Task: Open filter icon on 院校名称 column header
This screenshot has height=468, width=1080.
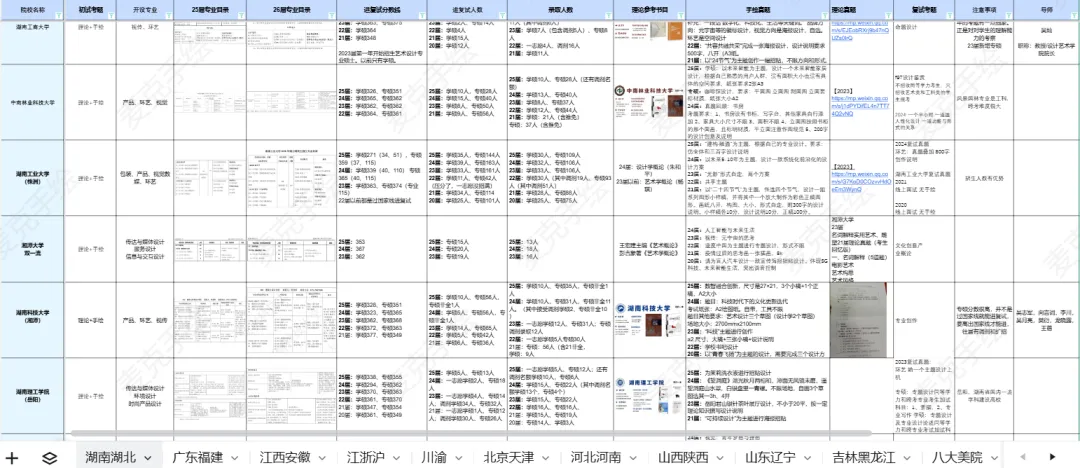Action: coord(58,14)
